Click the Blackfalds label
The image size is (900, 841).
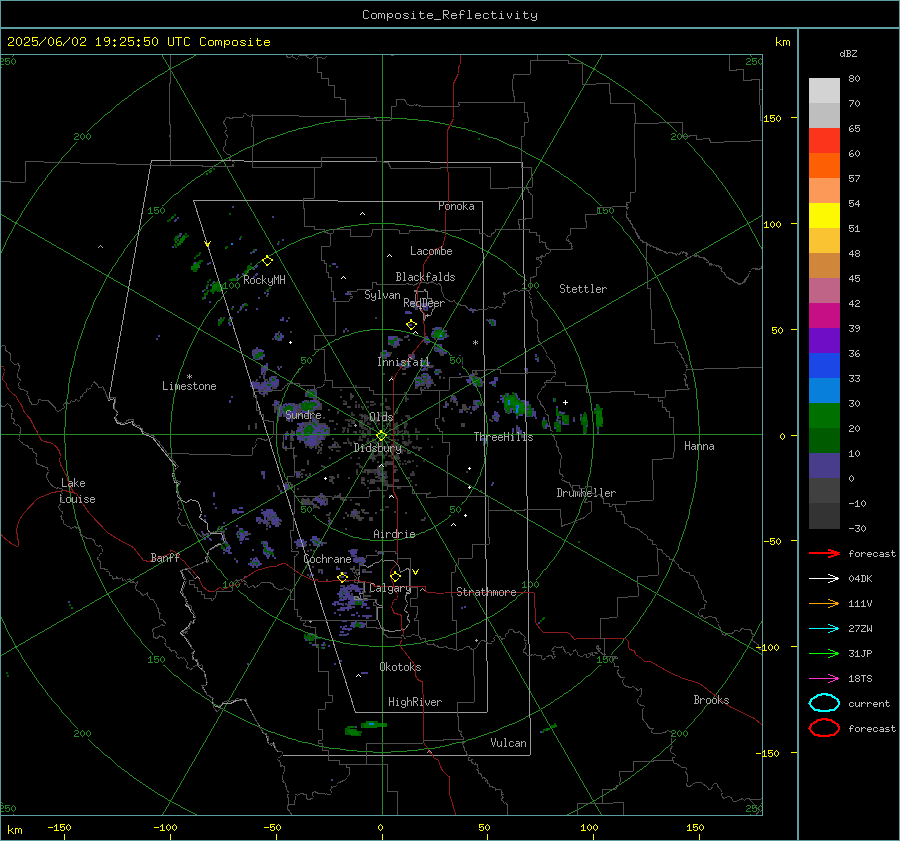425,277
